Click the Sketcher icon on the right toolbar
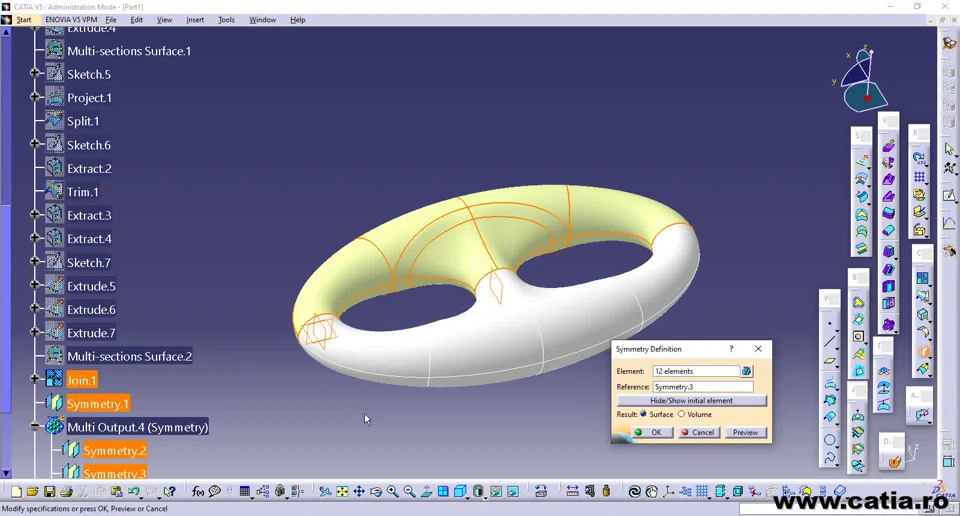960x516 pixels. tap(949, 196)
